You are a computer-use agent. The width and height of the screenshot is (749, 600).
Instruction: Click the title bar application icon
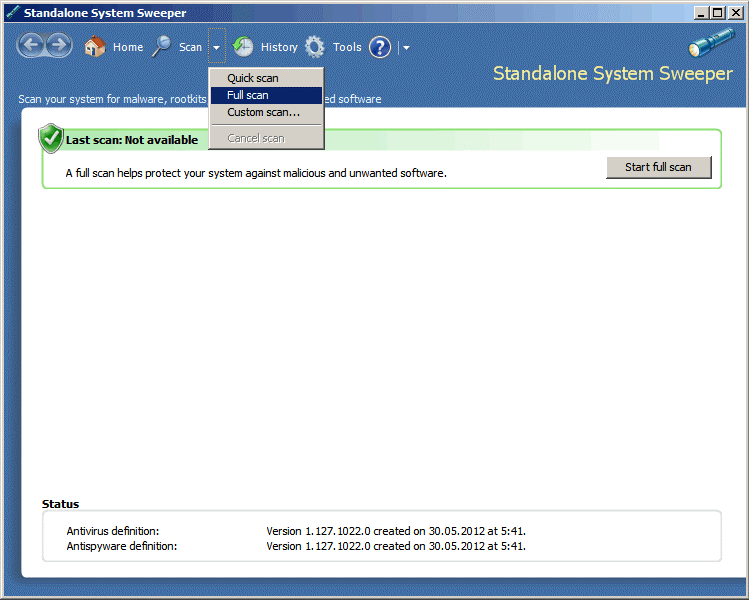[x=13, y=12]
